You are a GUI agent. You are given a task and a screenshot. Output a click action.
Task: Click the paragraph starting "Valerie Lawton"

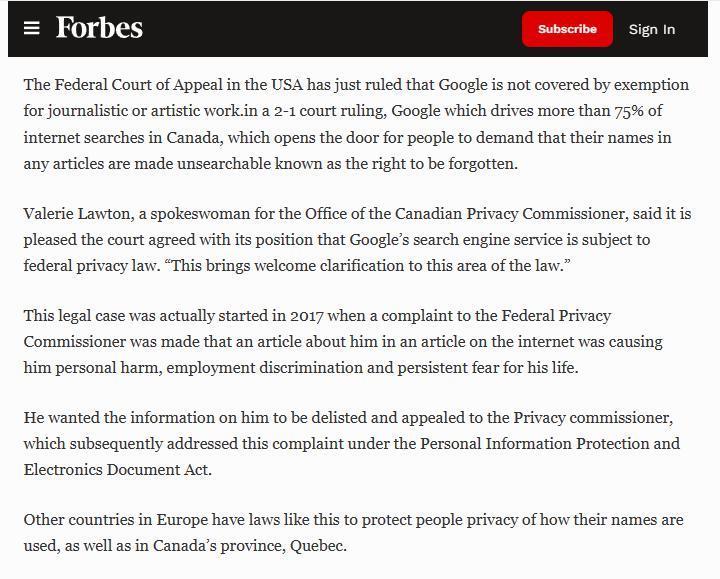point(357,240)
